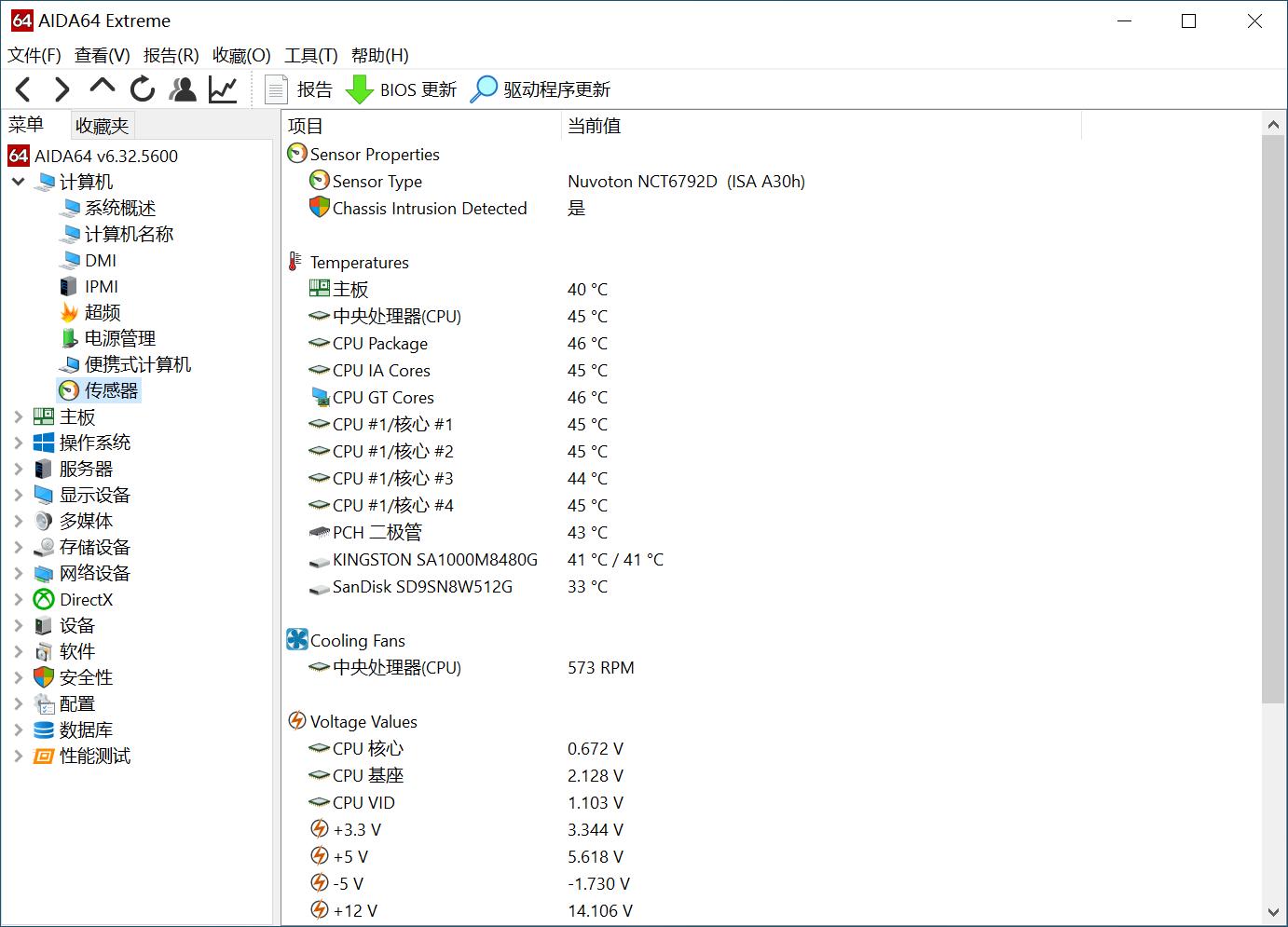Open the IPMI sidebar entry
The height and width of the screenshot is (927, 1288).
point(101,286)
